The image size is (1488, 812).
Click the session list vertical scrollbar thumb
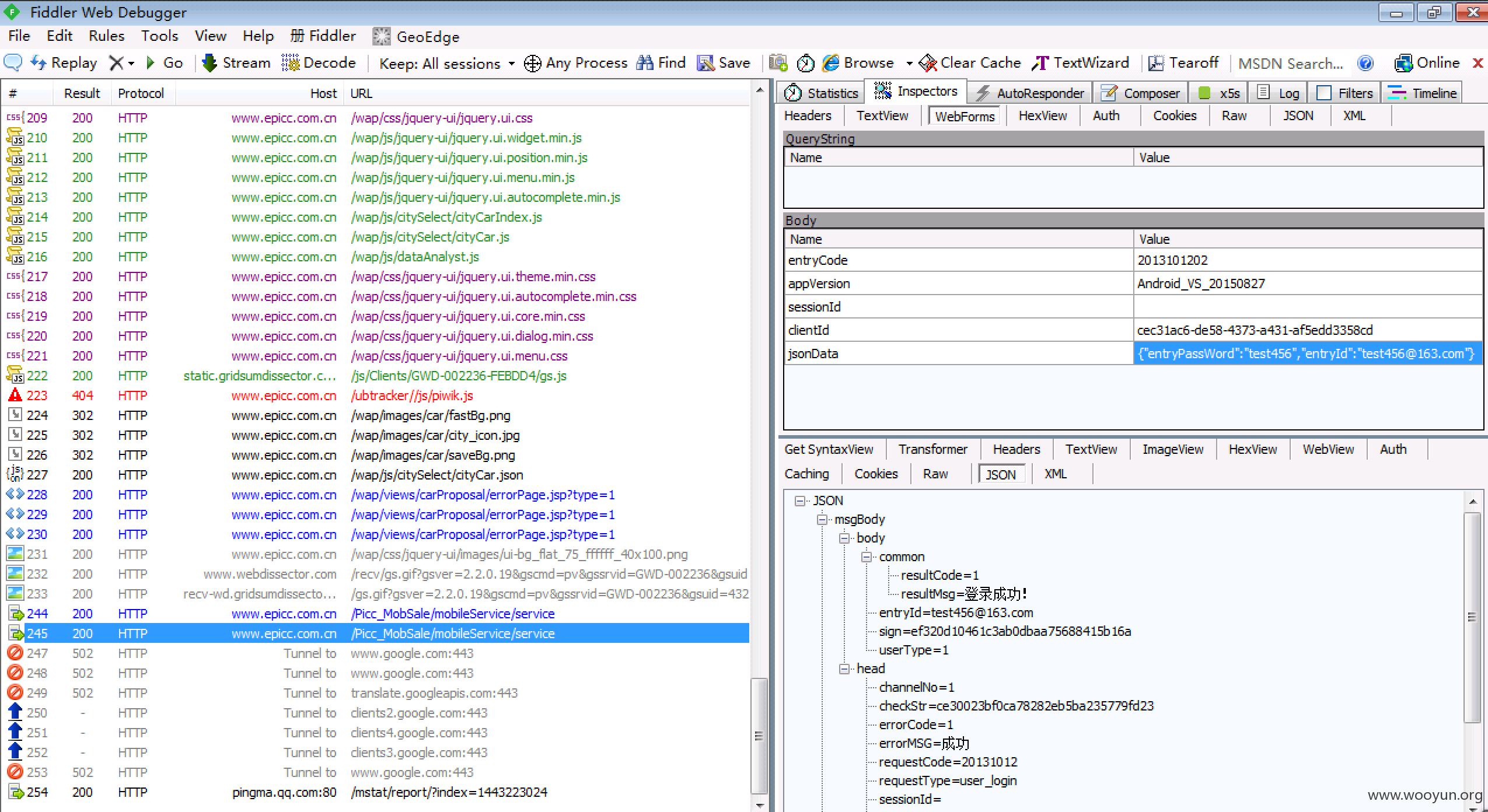[759, 735]
